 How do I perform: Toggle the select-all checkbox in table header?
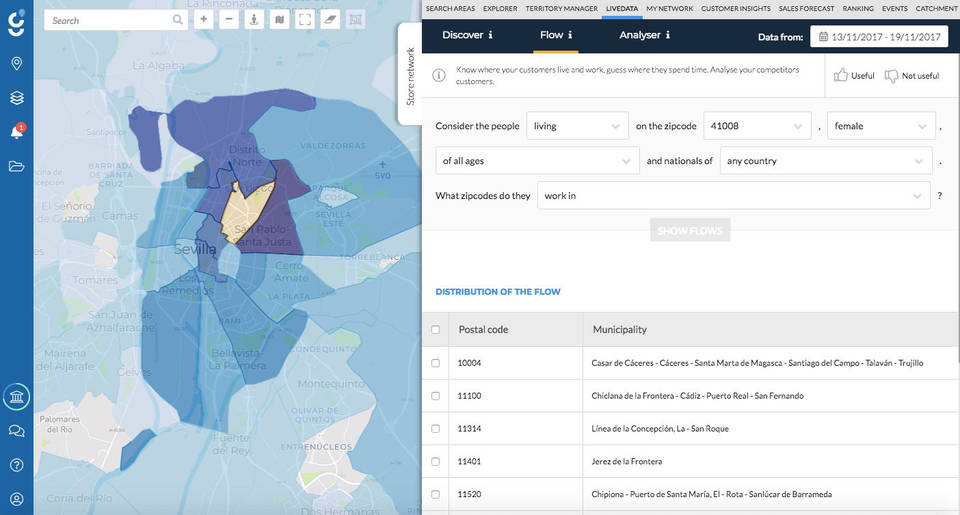pyautogui.click(x=435, y=329)
